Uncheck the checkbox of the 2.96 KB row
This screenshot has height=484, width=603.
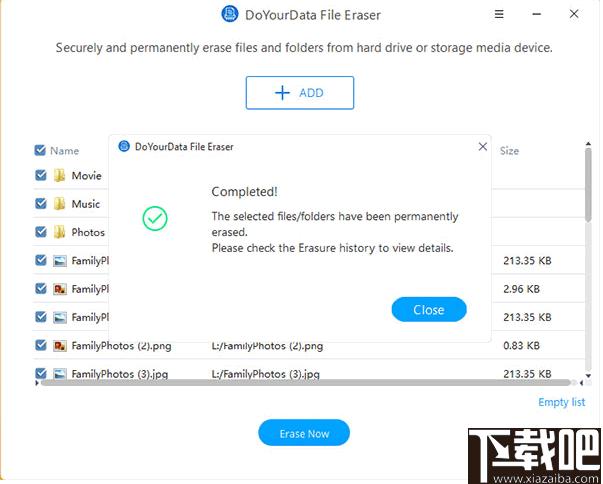[x=41, y=288]
